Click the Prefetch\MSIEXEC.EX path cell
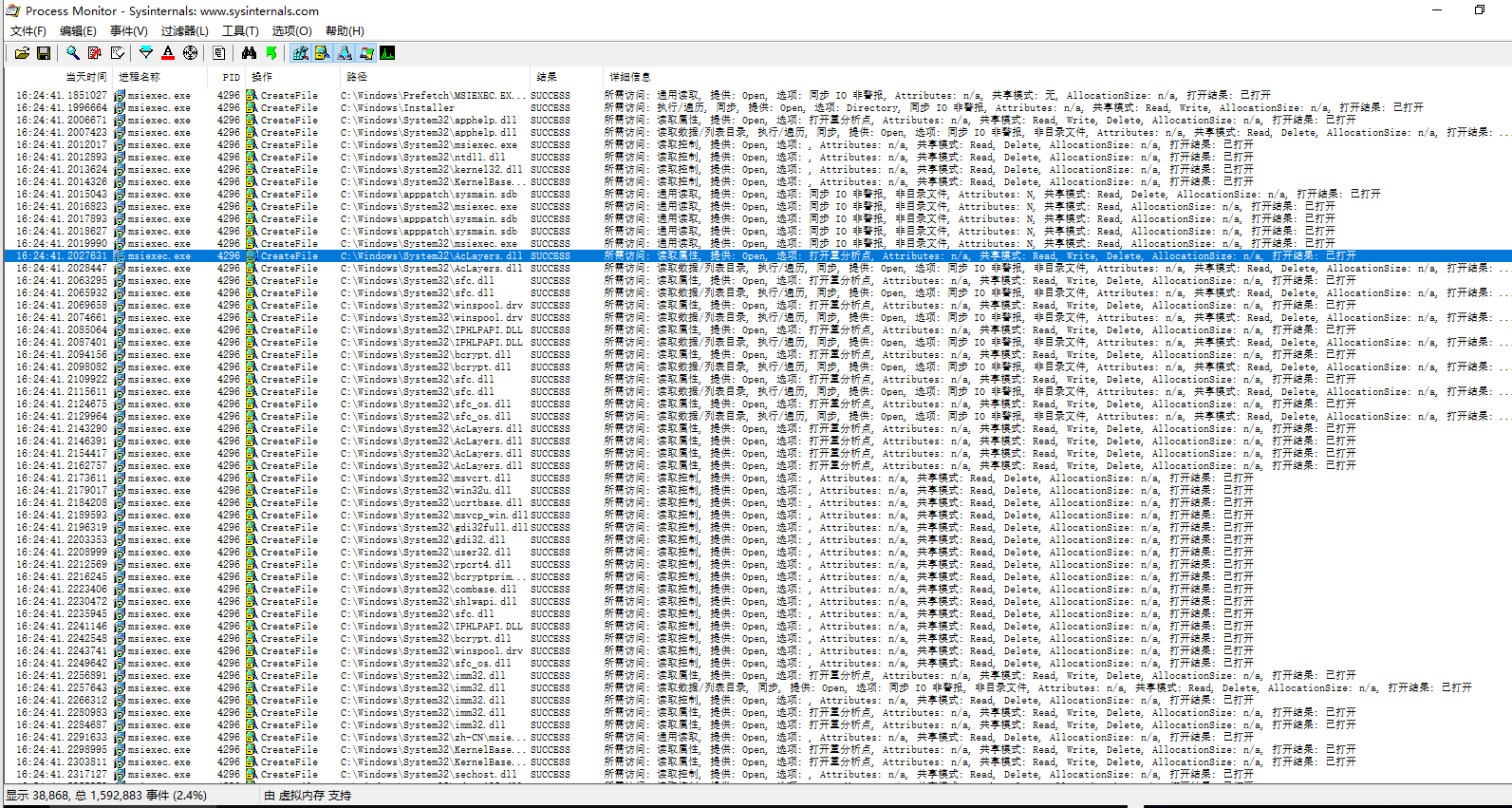The height and width of the screenshot is (808, 1512). pos(435,95)
